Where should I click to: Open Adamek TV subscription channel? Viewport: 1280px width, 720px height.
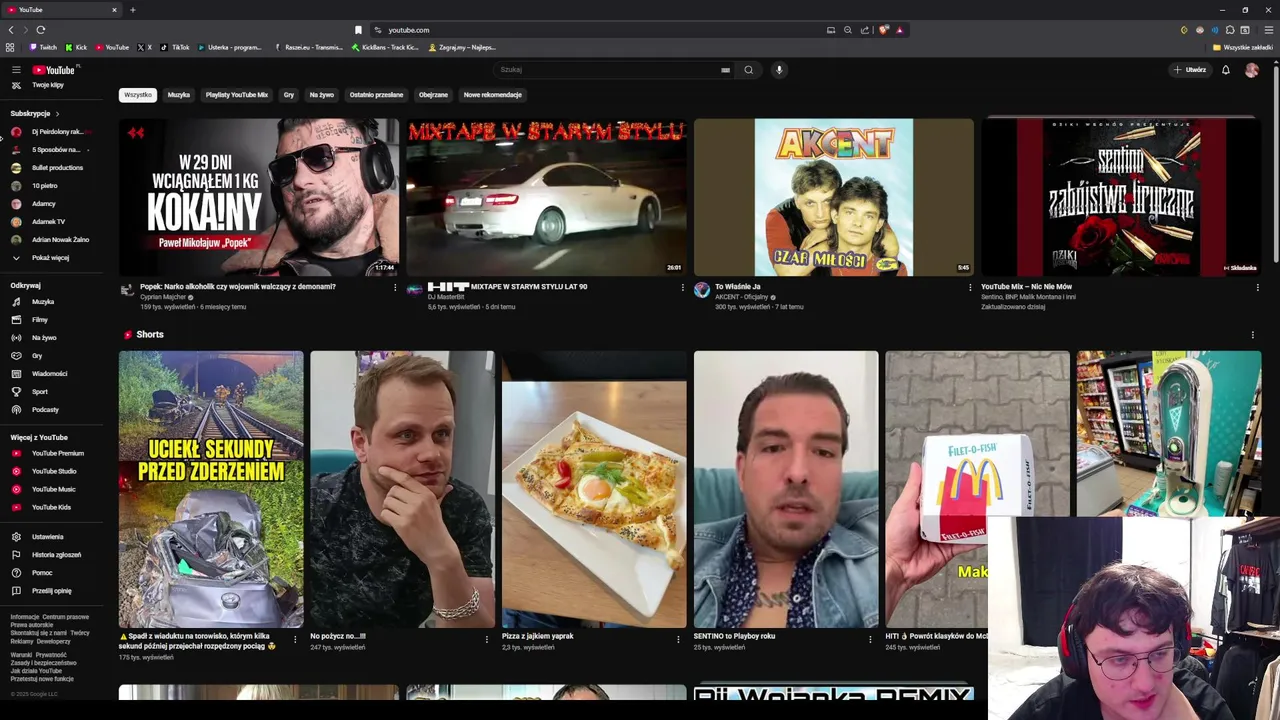coord(50,222)
